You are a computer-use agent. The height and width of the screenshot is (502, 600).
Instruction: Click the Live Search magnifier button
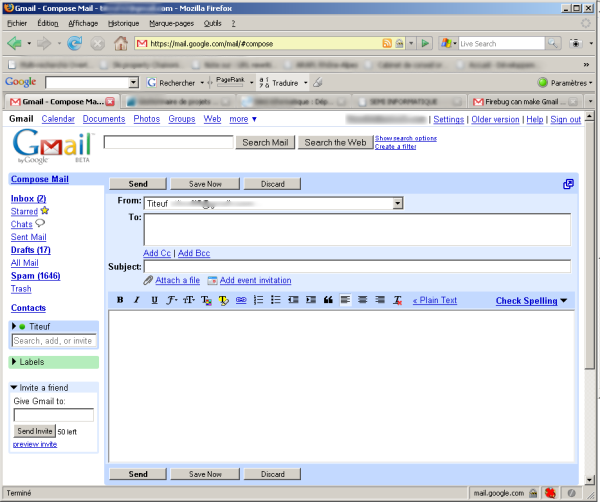(x=553, y=43)
